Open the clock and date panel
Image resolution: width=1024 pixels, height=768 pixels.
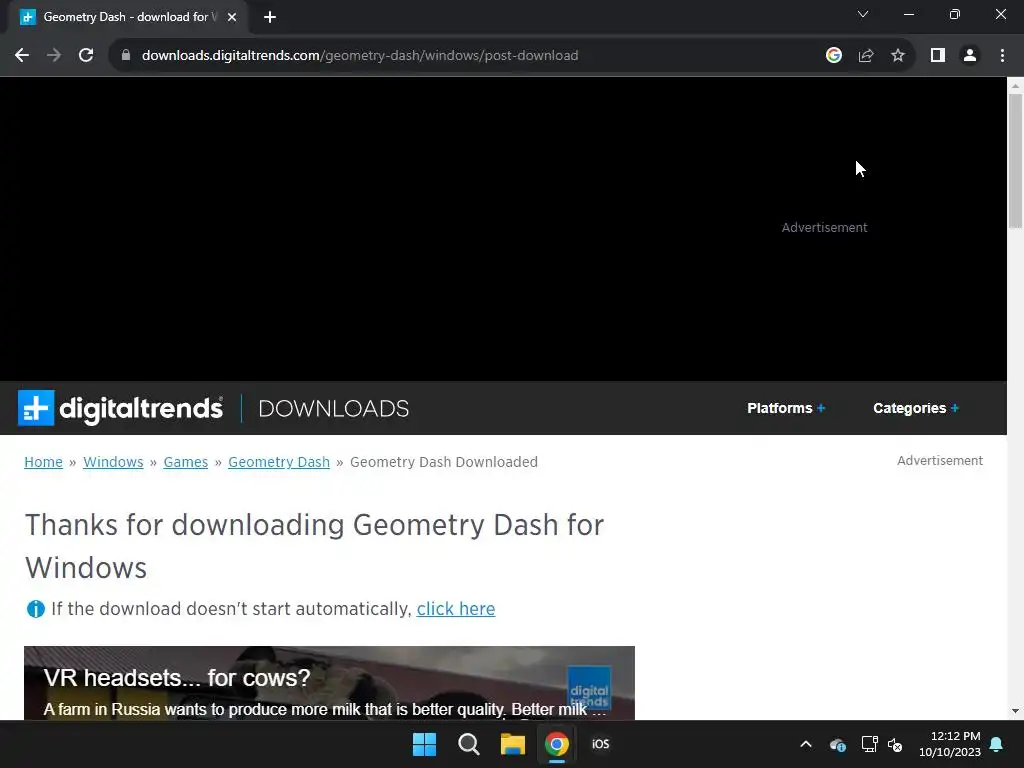tap(950, 744)
